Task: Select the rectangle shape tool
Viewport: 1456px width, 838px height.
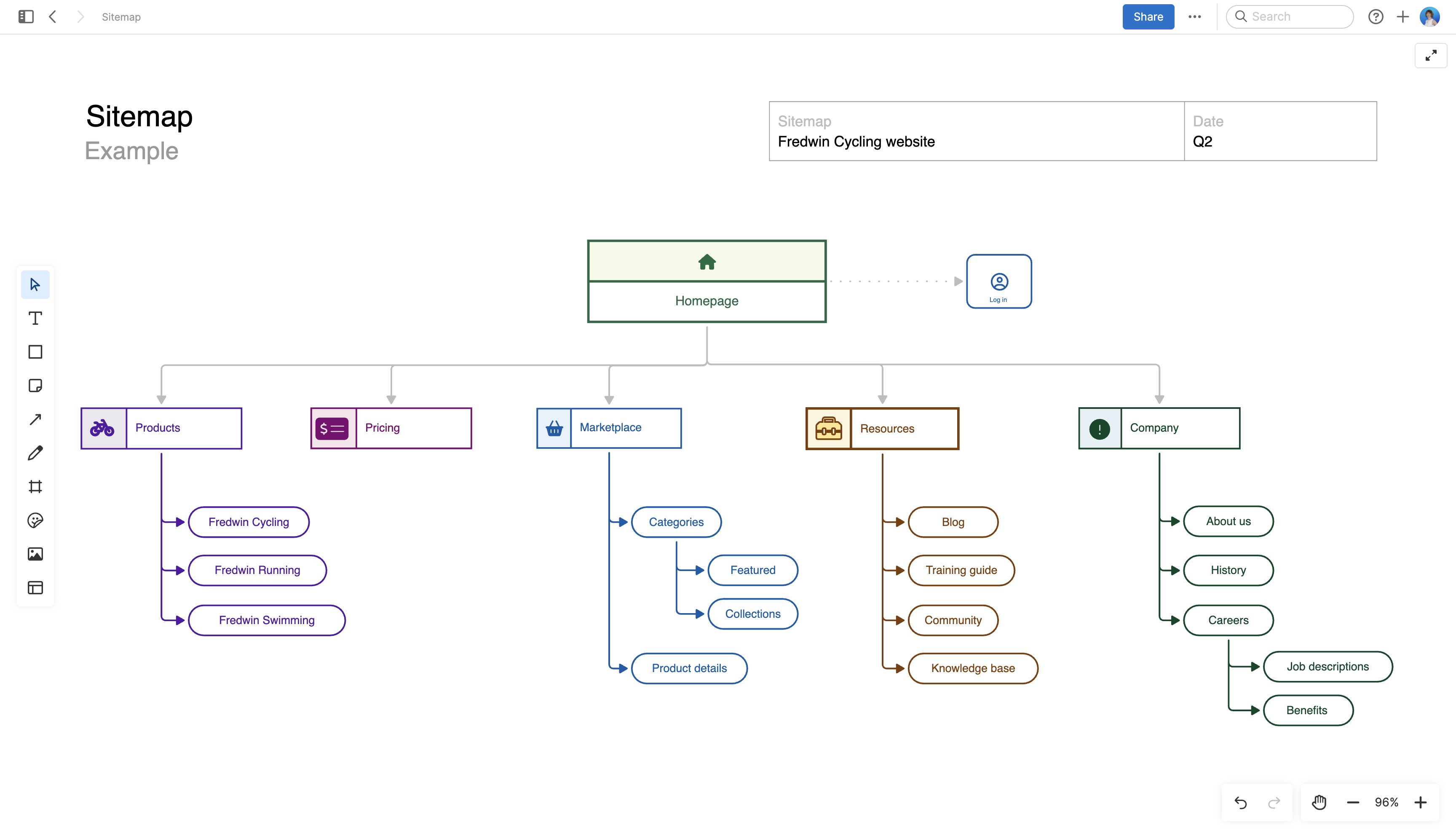Action: coord(35,352)
